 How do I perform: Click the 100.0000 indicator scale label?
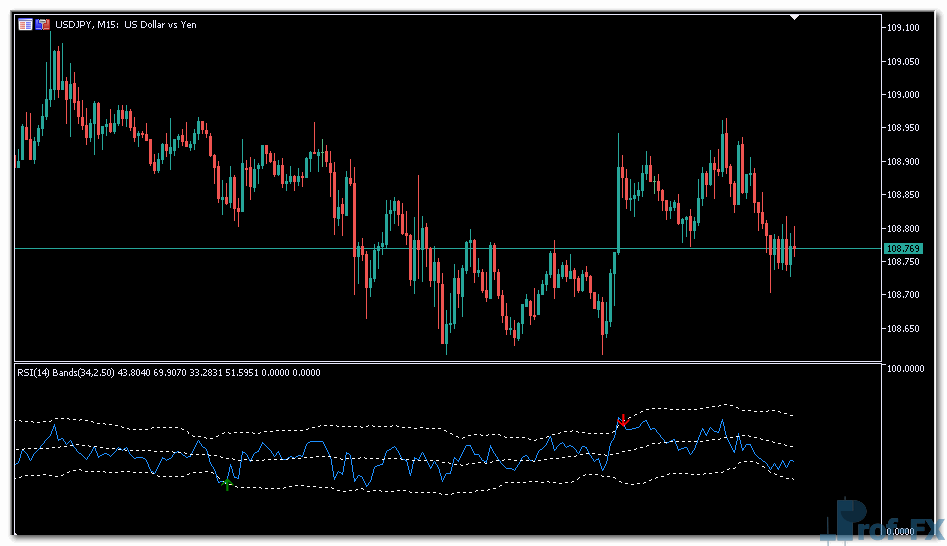[905, 370]
